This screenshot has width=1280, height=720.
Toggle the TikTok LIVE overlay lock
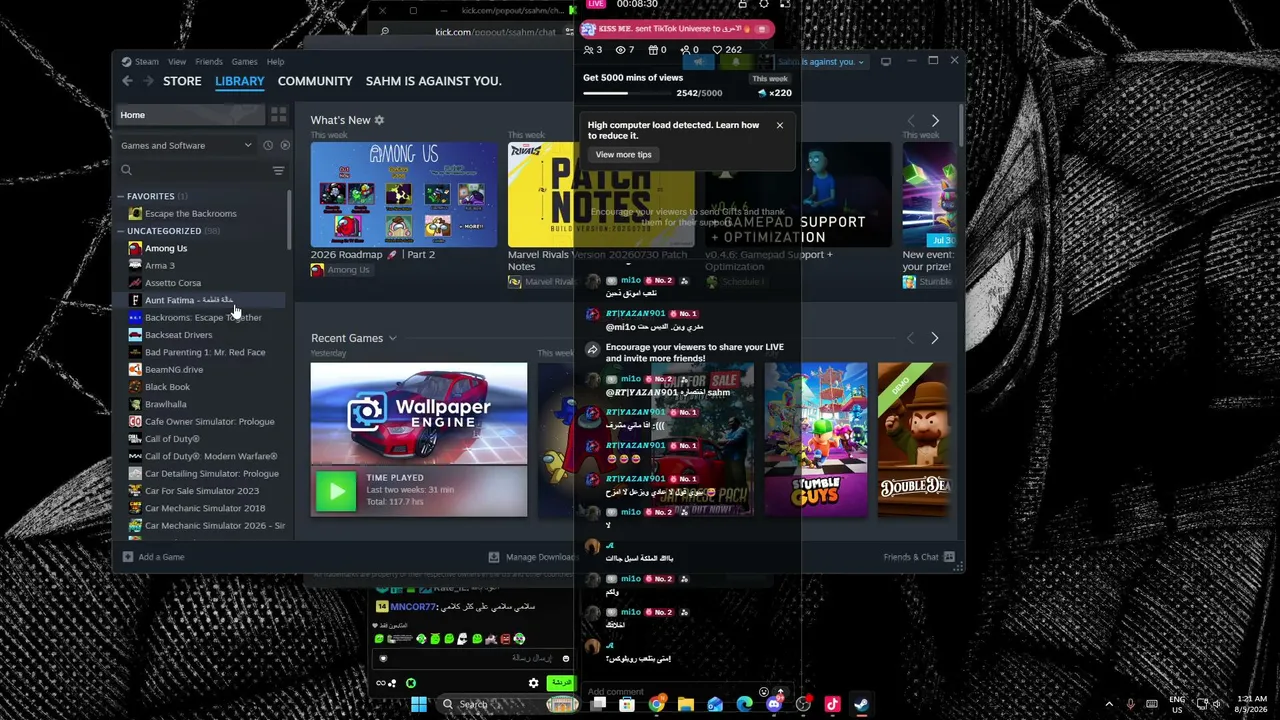[x=742, y=5]
